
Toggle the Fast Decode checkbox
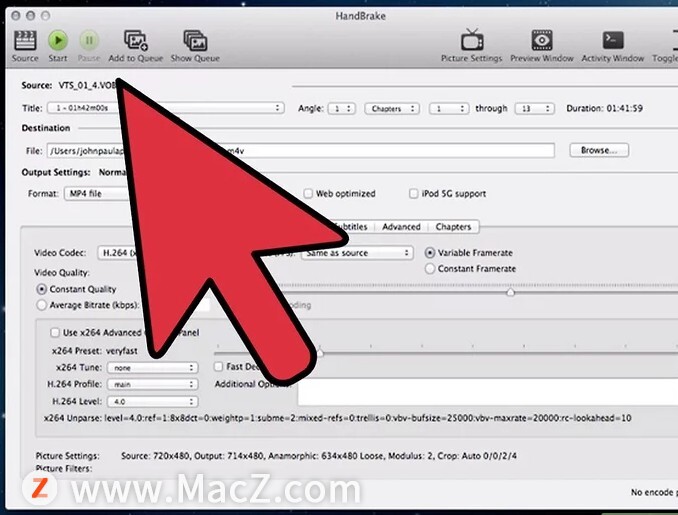coord(218,366)
